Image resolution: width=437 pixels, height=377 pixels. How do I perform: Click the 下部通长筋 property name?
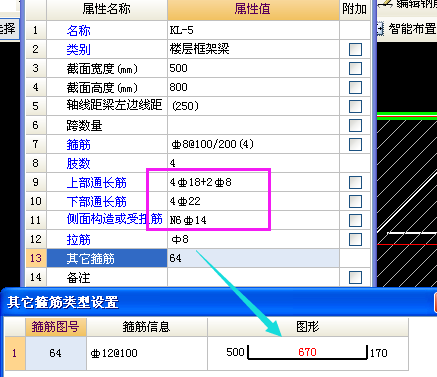[96, 202]
